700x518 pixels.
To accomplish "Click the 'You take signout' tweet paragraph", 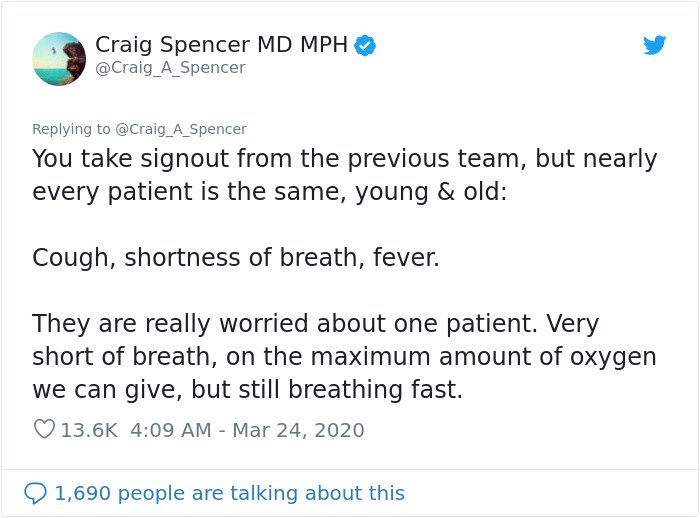I will 344,175.
